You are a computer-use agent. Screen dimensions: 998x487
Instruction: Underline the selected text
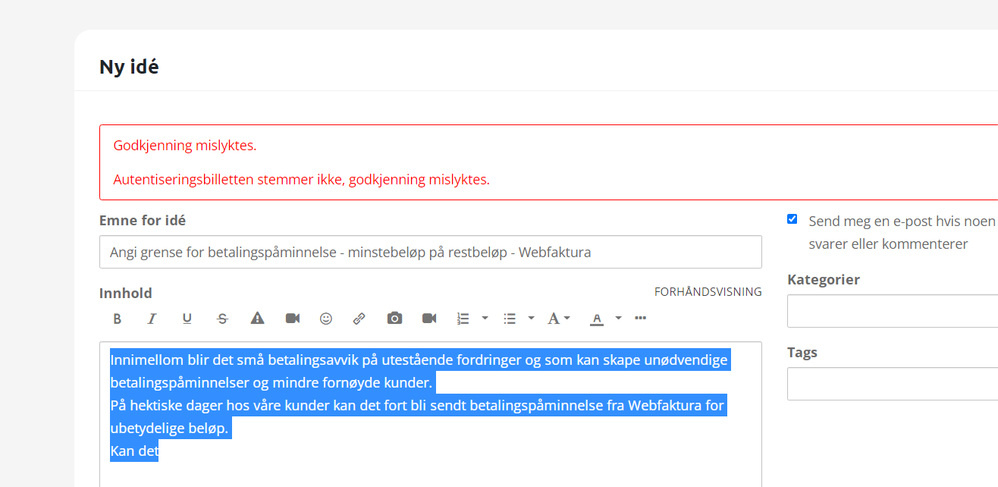[186, 318]
